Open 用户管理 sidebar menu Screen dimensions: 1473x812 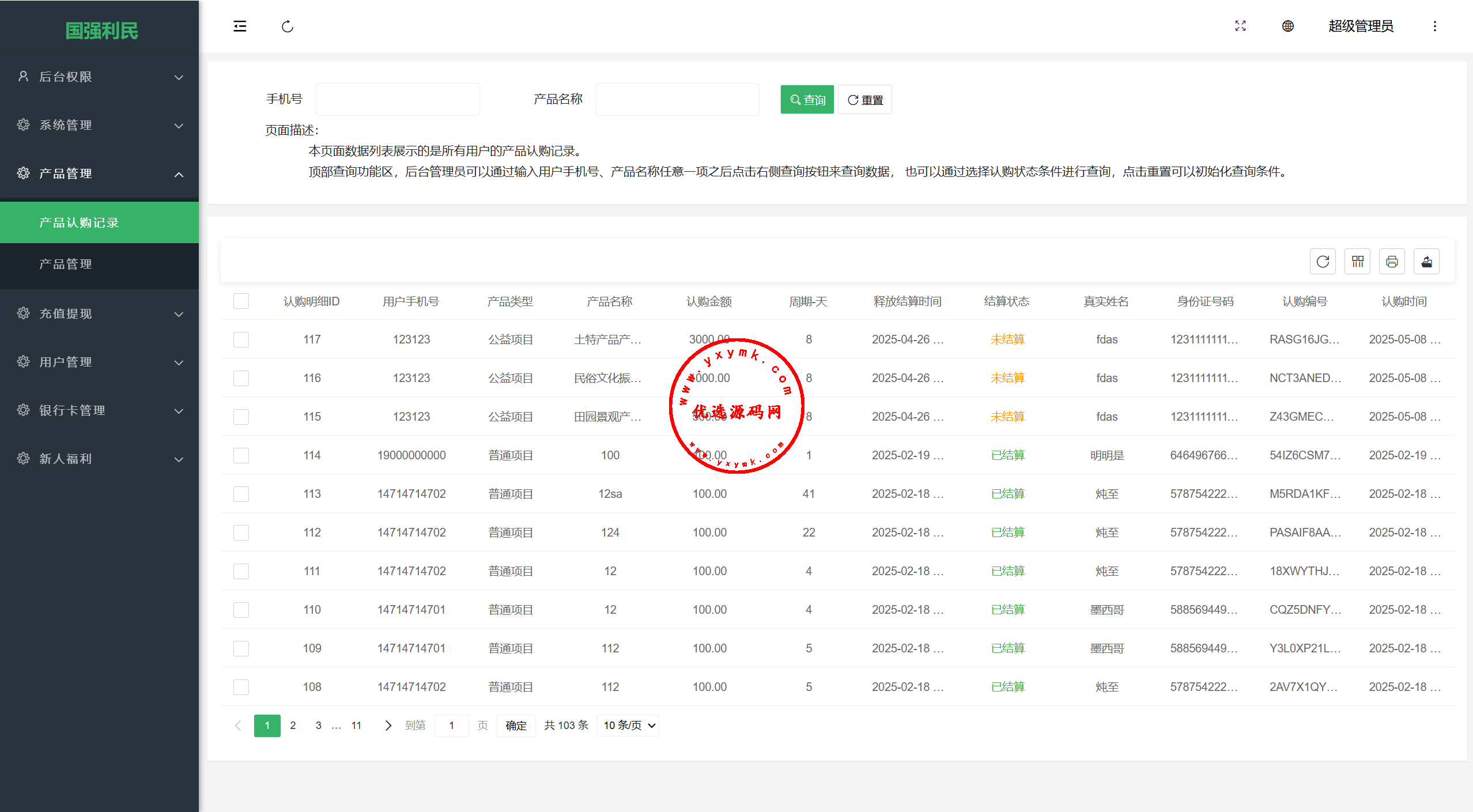pyautogui.click(x=99, y=362)
